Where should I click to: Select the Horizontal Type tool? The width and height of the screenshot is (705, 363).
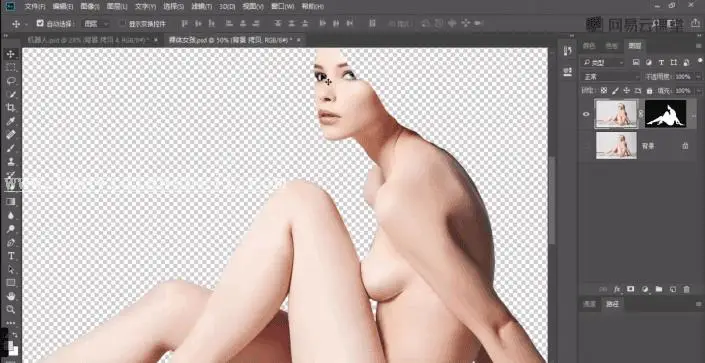[x=11, y=256]
